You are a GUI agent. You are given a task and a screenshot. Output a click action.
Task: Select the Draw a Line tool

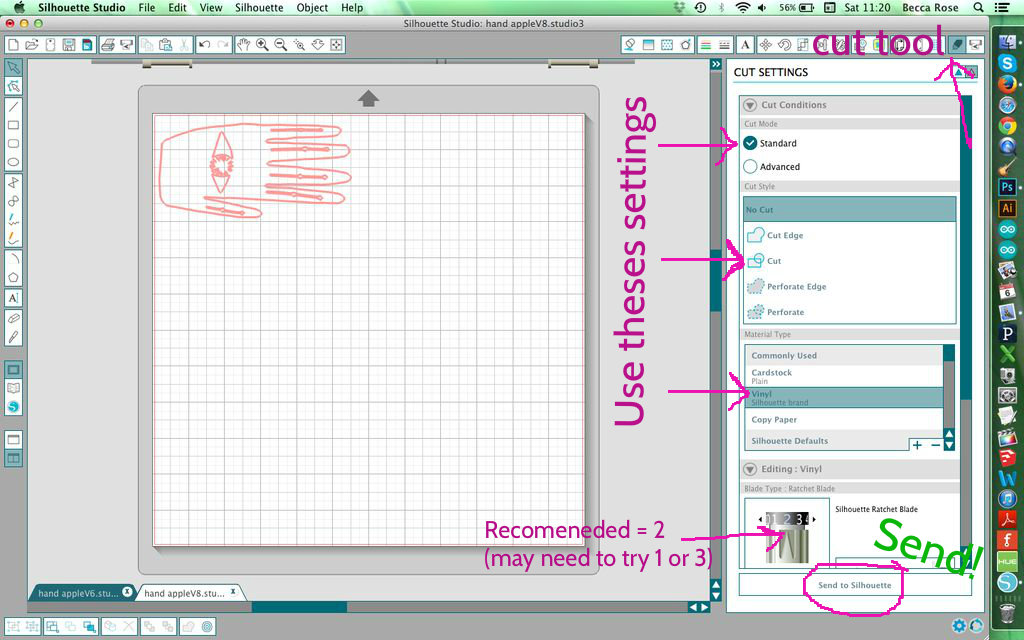13,106
